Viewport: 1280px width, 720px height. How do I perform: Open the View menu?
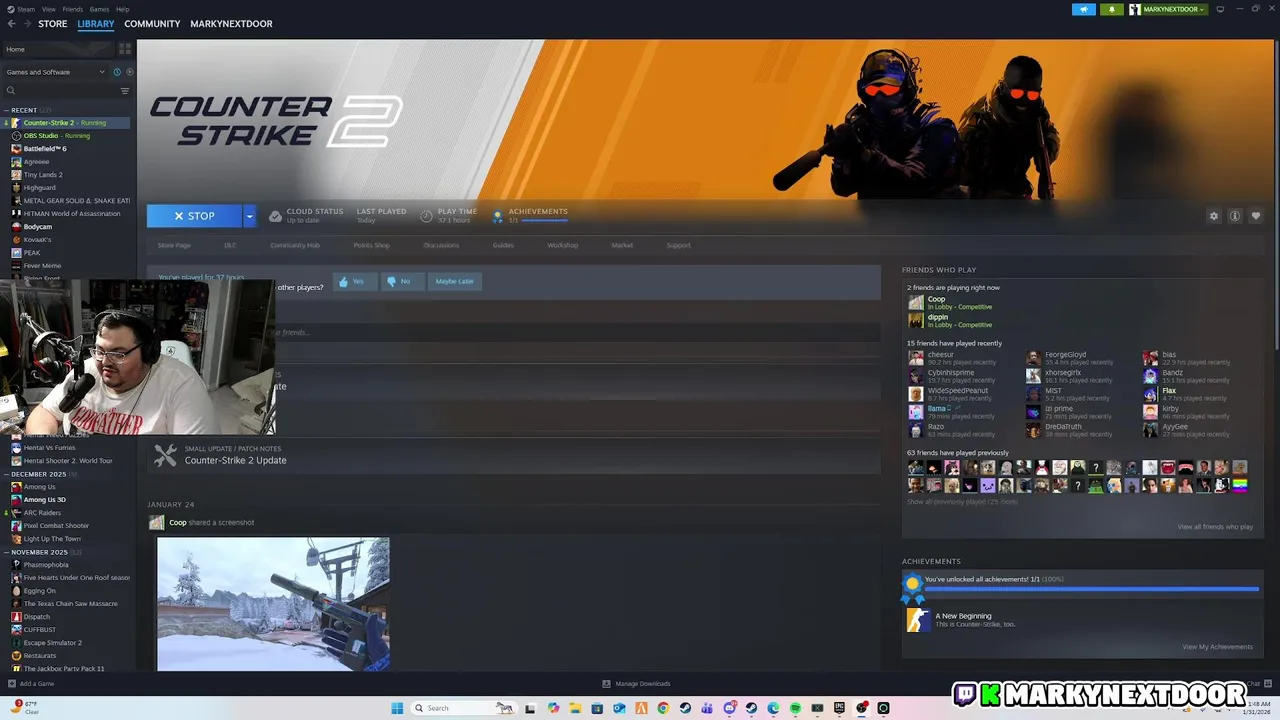(x=49, y=9)
